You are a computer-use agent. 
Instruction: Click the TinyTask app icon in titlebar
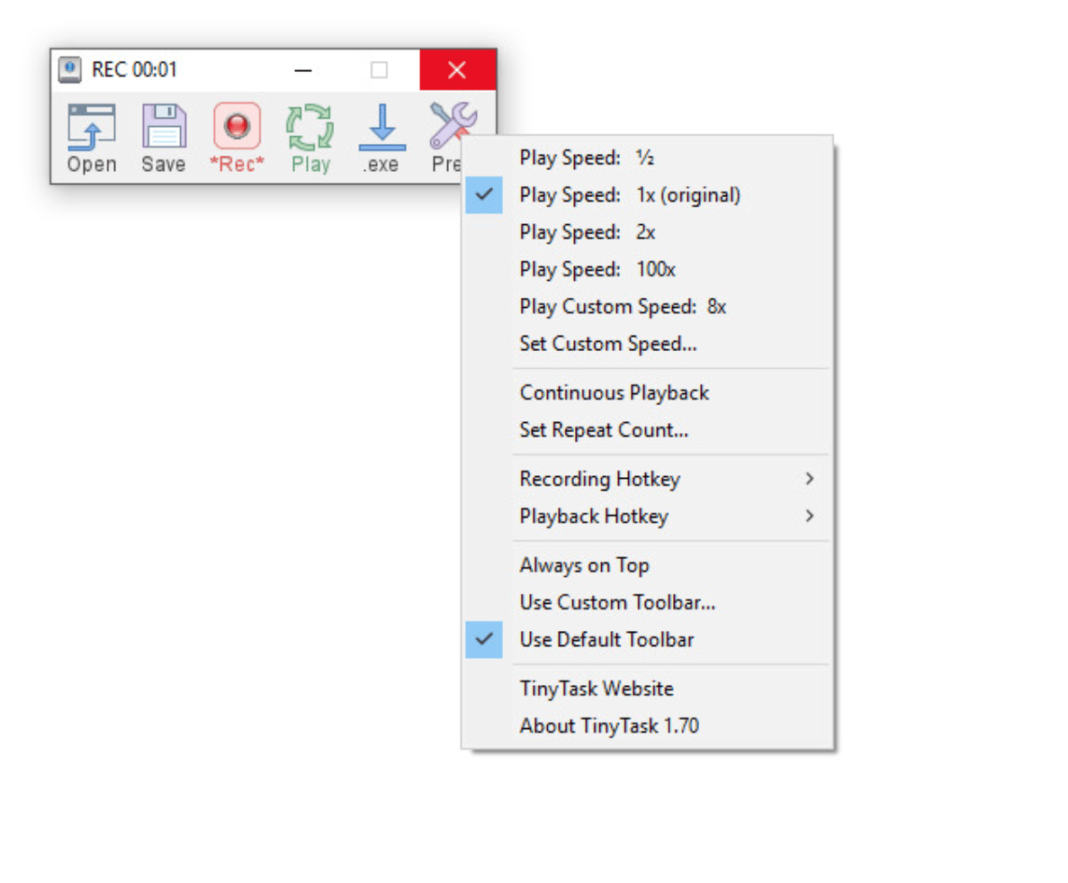click(69, 69)
